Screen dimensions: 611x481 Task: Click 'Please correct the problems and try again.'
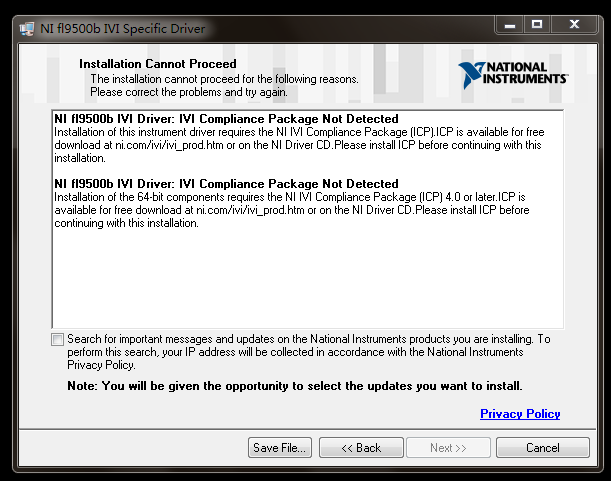[x=189, y=92]
